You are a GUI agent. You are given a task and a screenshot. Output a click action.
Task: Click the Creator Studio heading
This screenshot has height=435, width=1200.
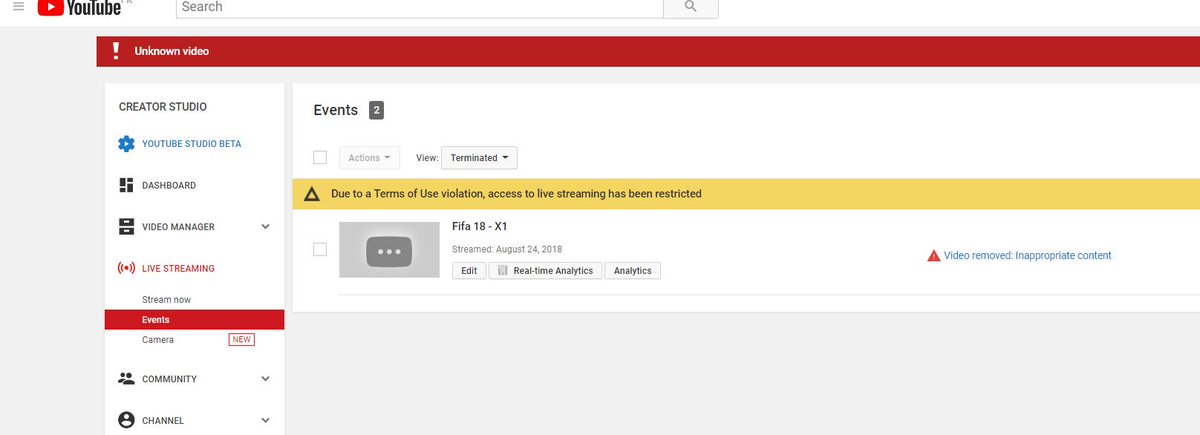[163, 107]
